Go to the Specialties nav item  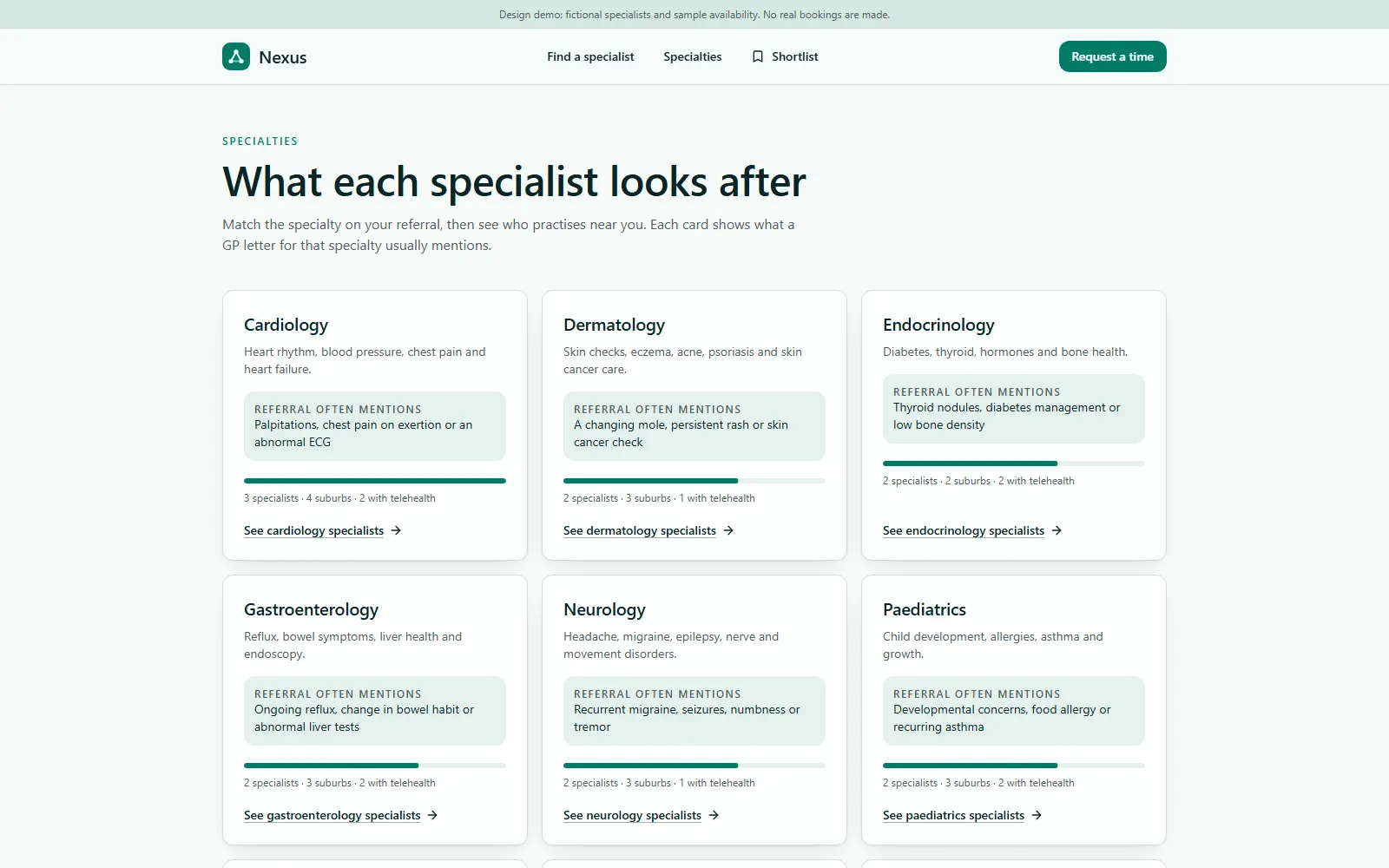693,56
